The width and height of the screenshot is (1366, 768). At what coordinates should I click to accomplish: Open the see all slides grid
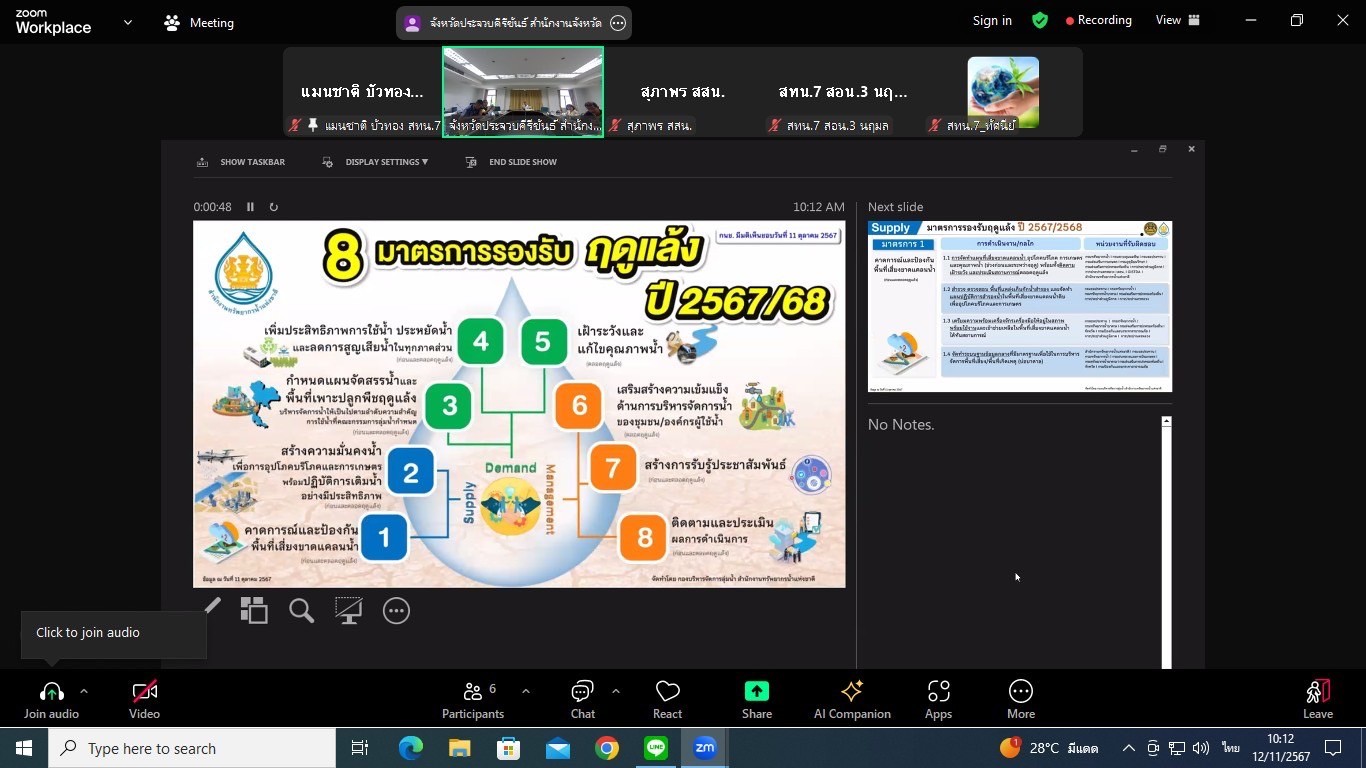pyautogui.click(x=254, y=610)
